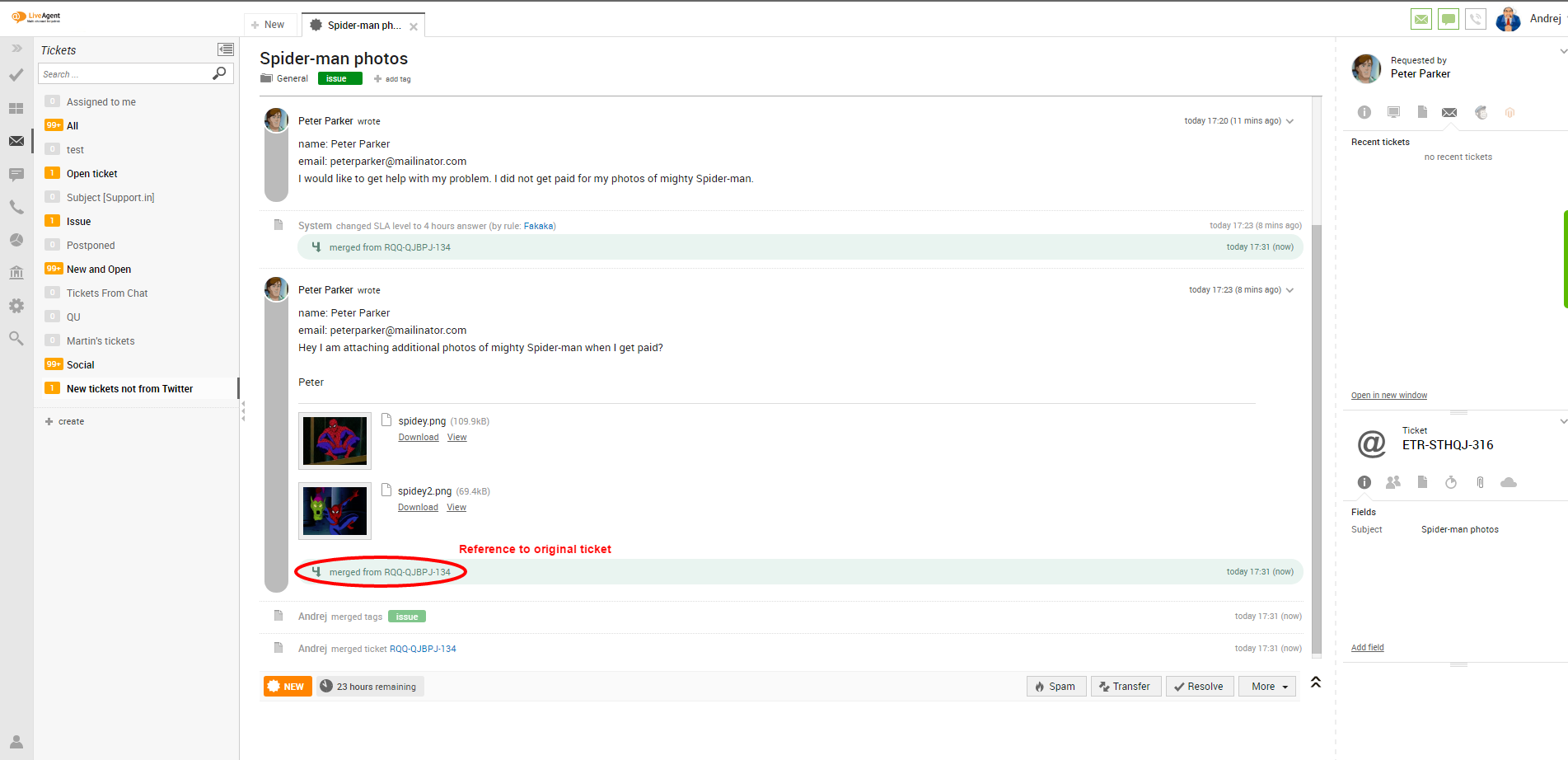The height and width of the screenshot is (760, 1568).
Task: Click the add tag link
Action: (393, 79)
